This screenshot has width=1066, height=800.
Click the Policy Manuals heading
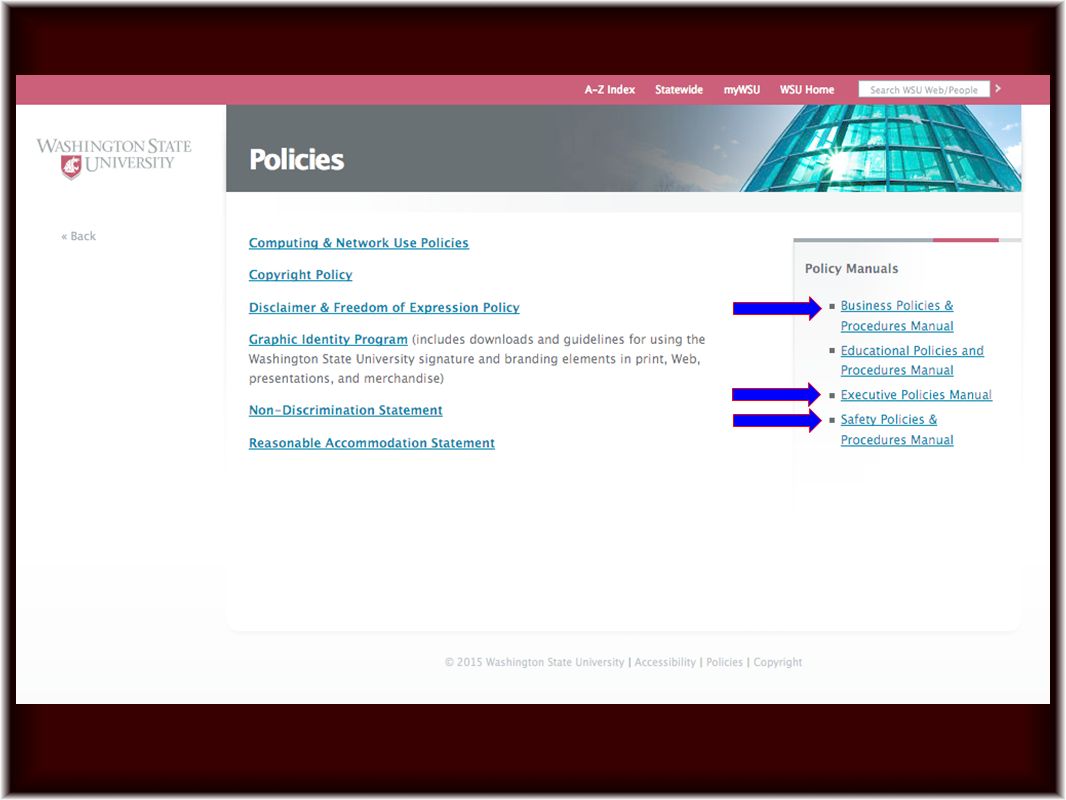[x=851, y=268]
